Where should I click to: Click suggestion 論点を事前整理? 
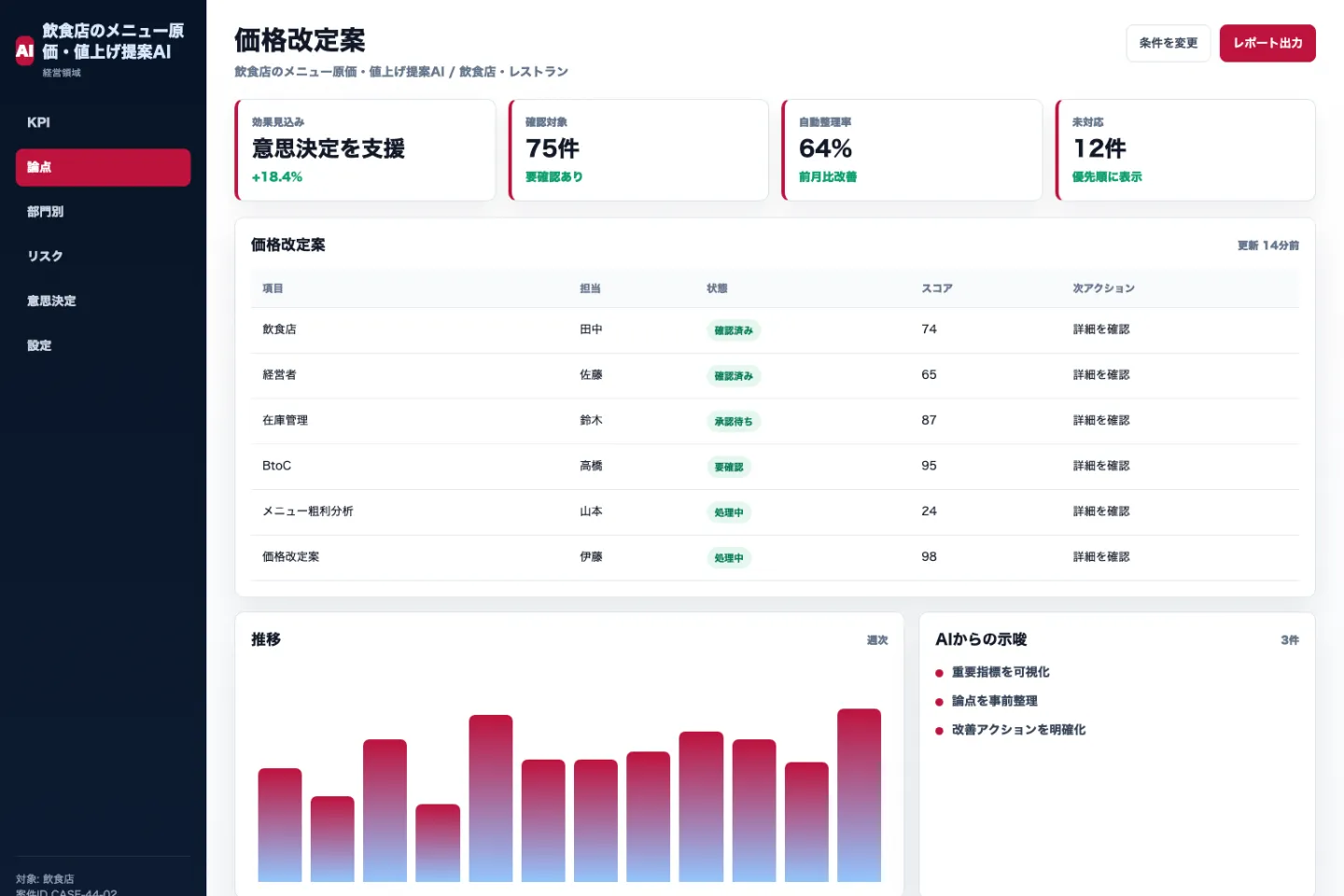pyautogui.click(x=995, y=701)
